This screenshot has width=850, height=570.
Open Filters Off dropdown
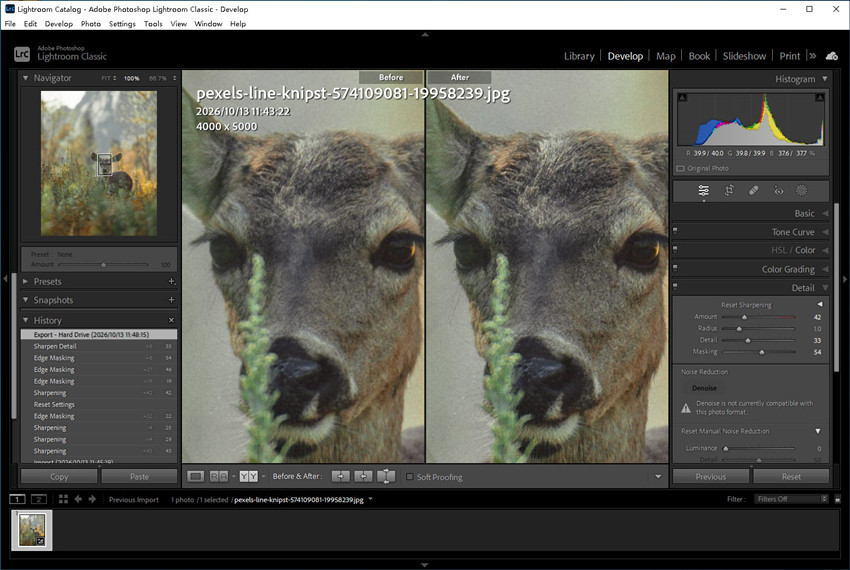coord(791,499)
